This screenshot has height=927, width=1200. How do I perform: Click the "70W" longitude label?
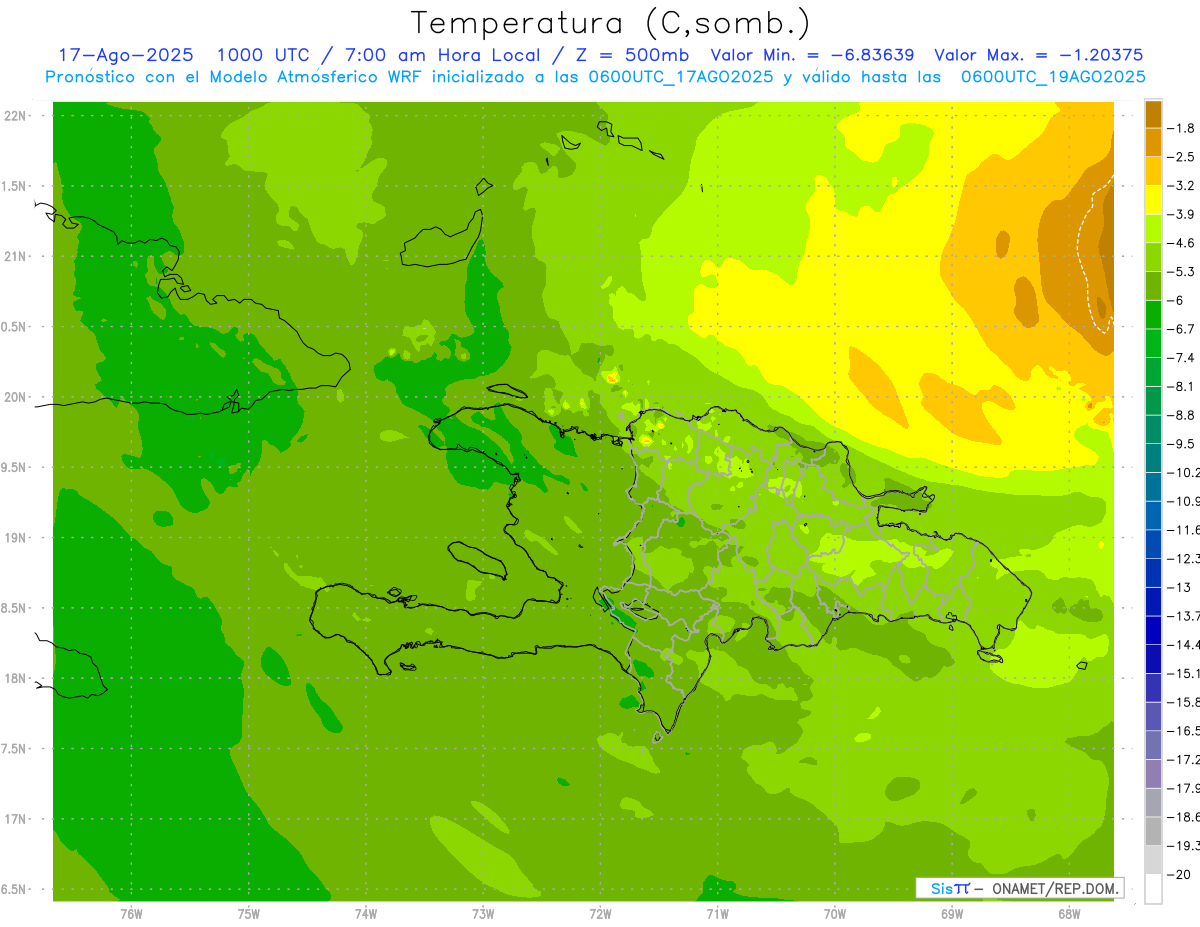(x=835, y=913)
